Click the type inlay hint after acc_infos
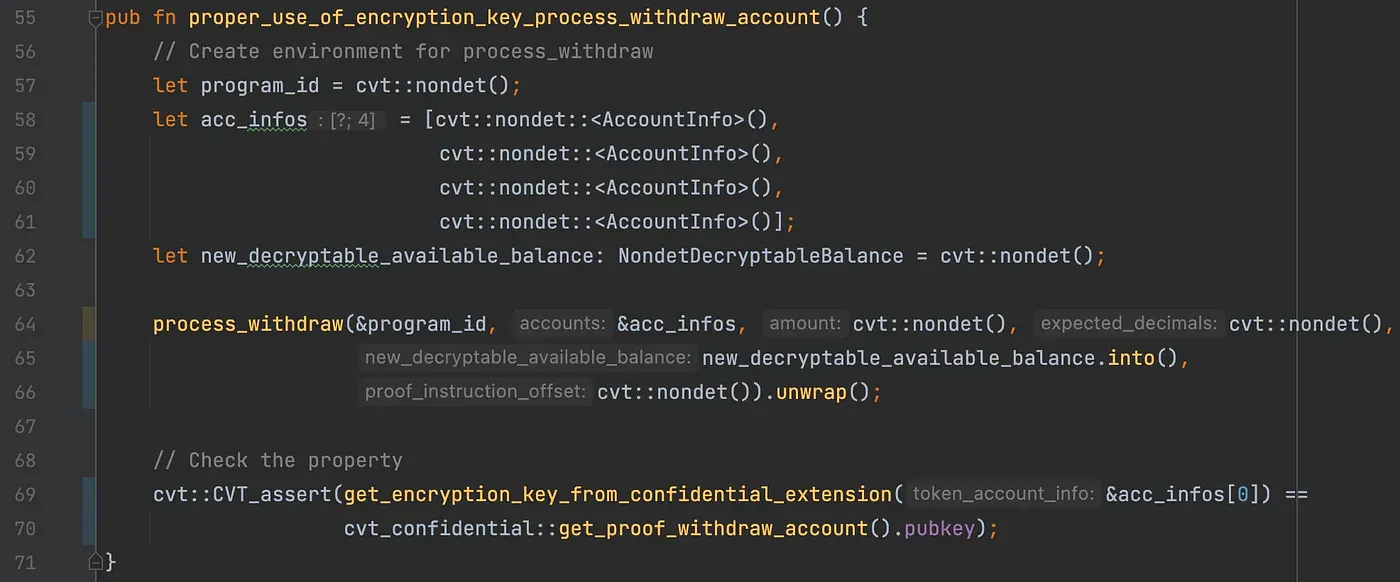Image resolution: width=1400 pixels, height=582 pixels. click(348, 120)
